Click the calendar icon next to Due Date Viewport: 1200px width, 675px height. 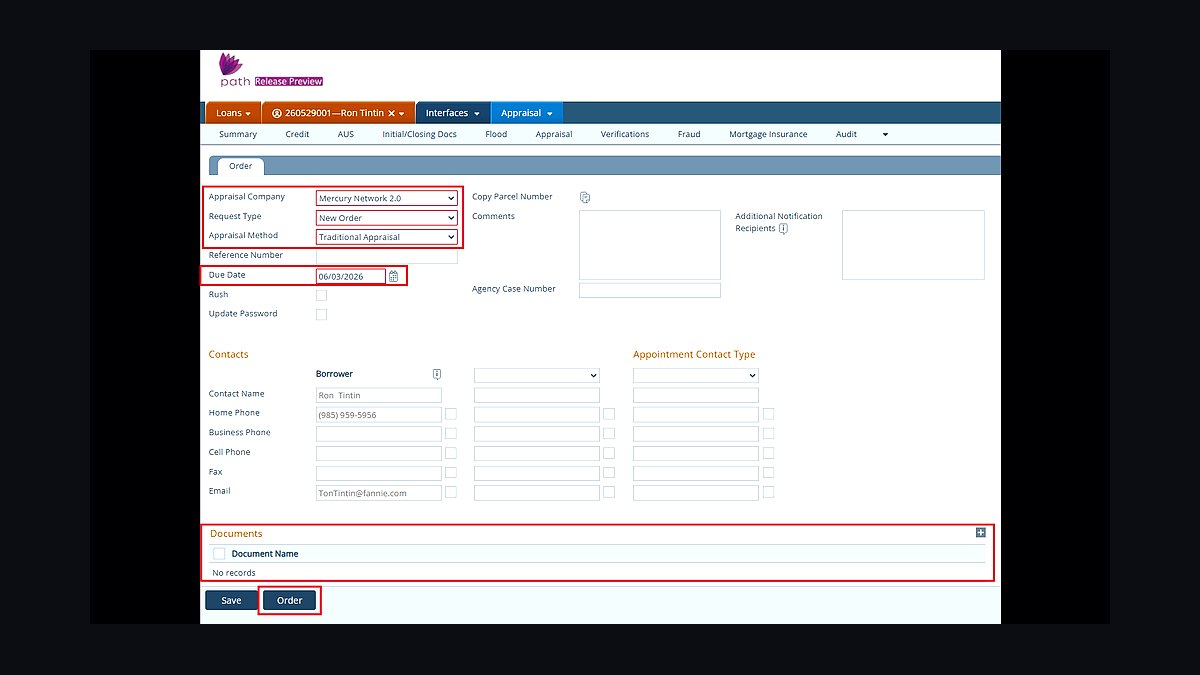[393, 276]
